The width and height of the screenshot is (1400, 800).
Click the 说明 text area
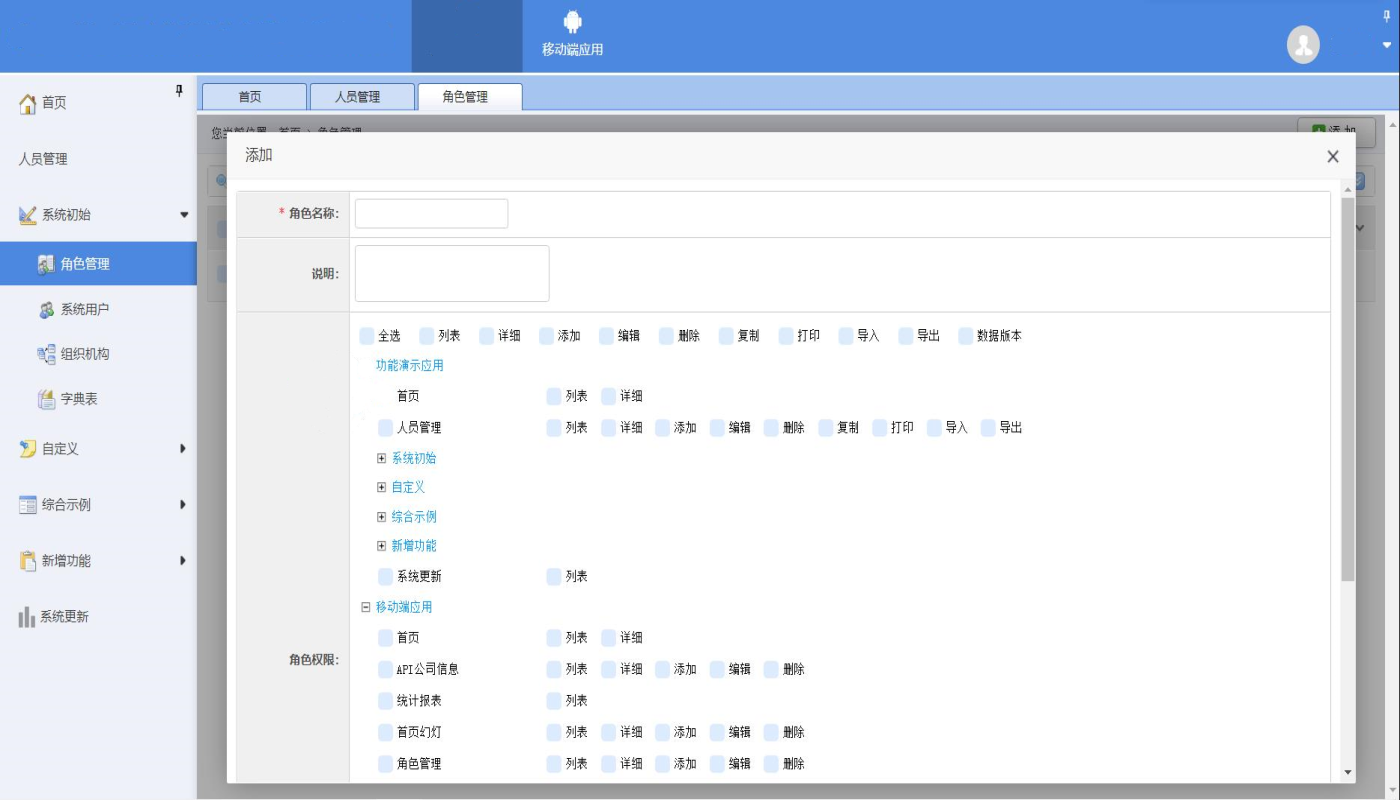[452, 273]
